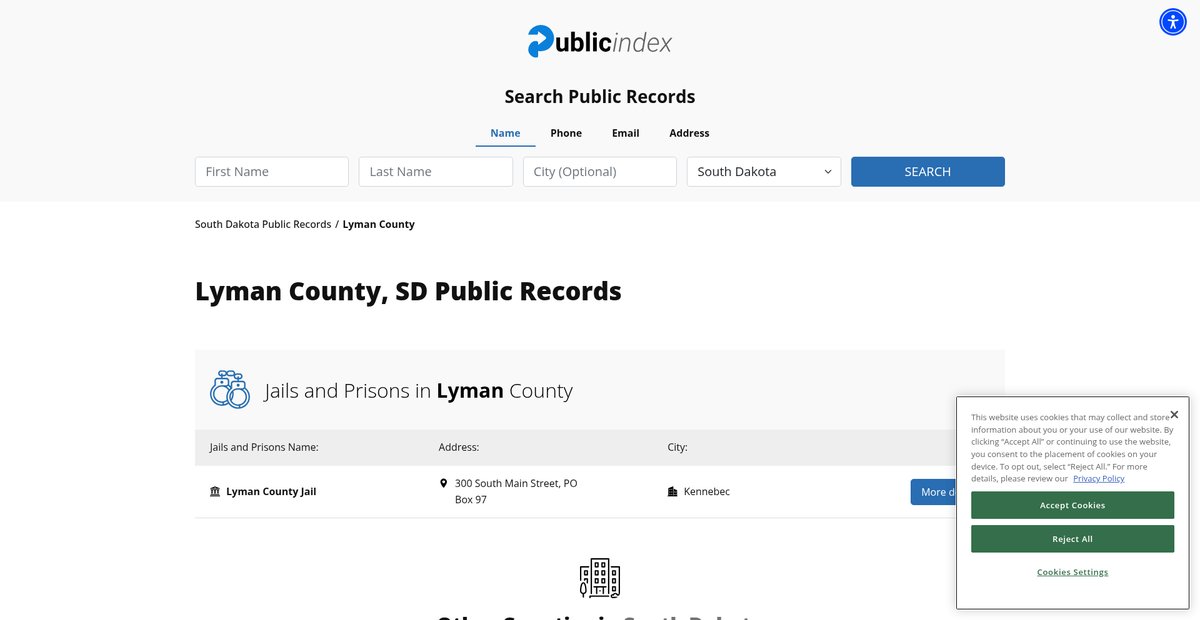This screenshot has width=1200, height=620.
Task: Click the Lyman County breadcrumb
Action: tap(379, 225)
